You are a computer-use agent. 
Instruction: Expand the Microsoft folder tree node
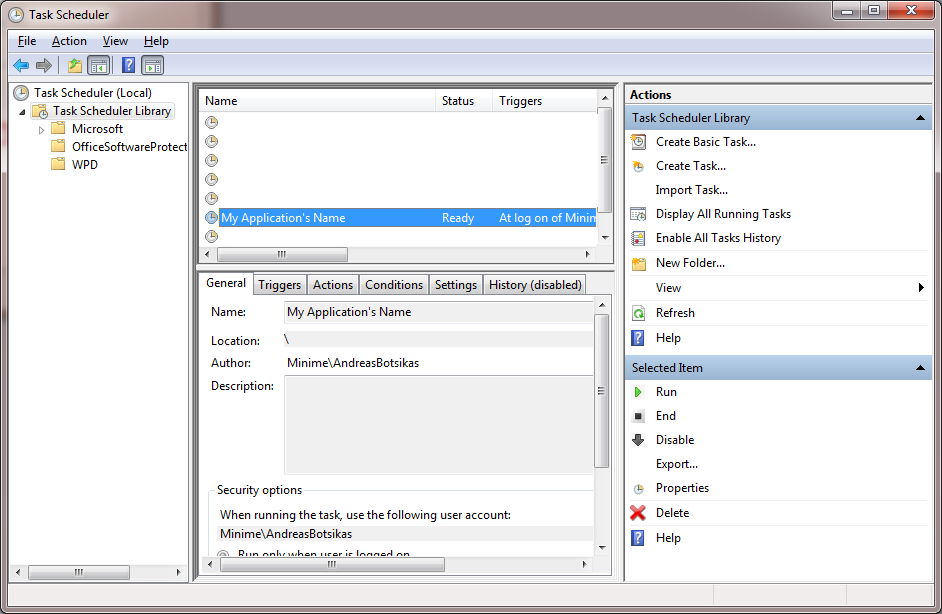coord(41,130)
